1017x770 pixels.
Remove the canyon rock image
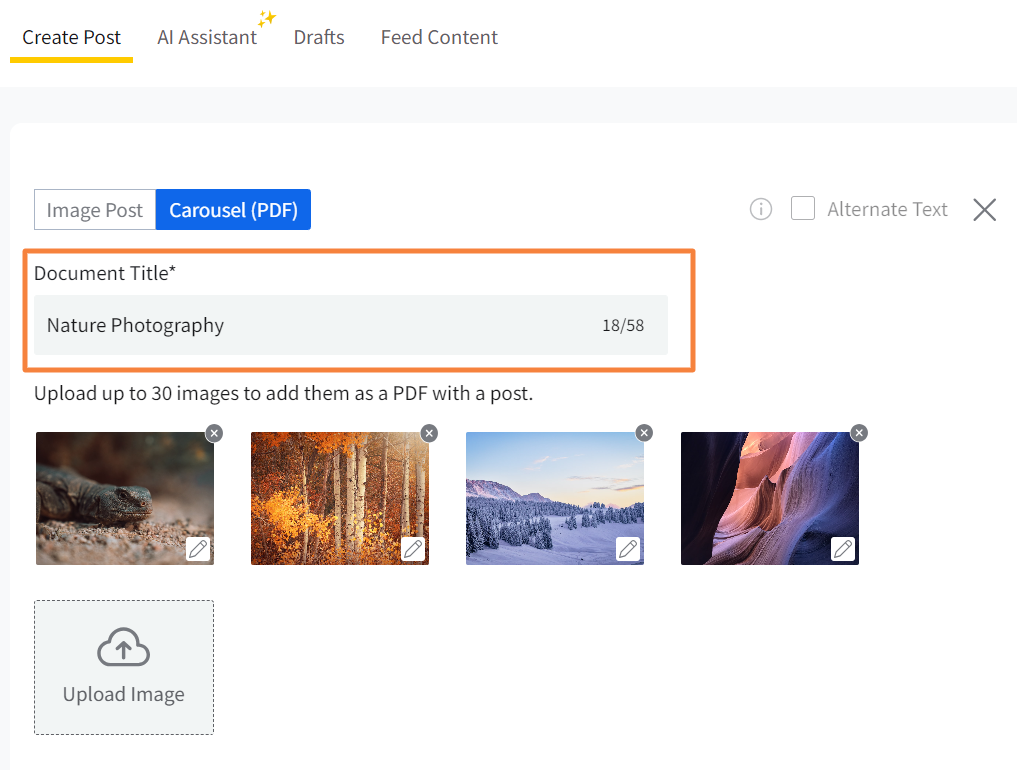click(859, 433)
